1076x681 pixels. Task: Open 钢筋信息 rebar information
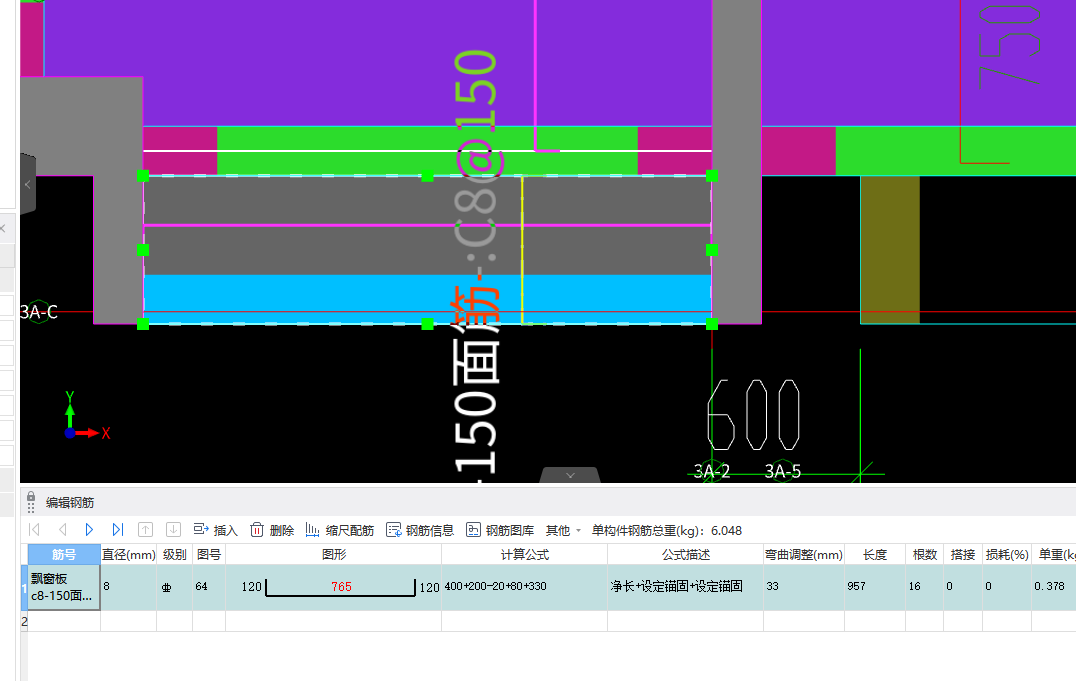(420, 530)
